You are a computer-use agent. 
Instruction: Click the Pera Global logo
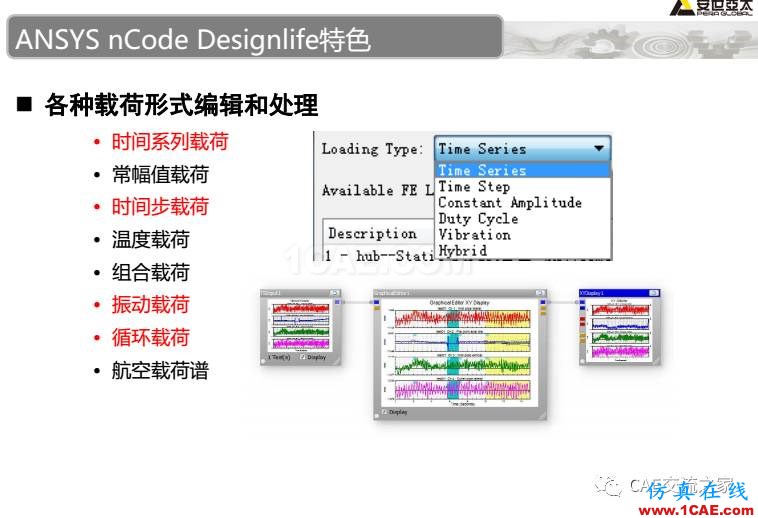tap(711, 8)
